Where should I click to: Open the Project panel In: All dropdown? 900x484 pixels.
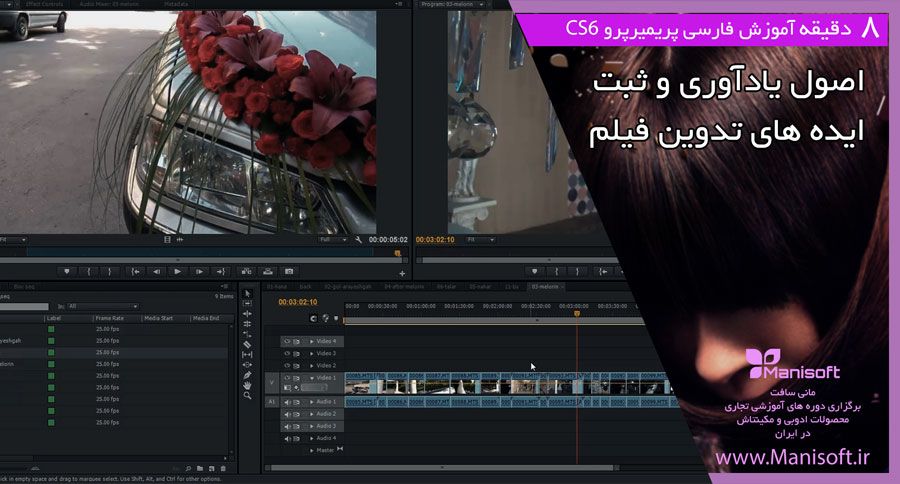(x=103, y=307)
